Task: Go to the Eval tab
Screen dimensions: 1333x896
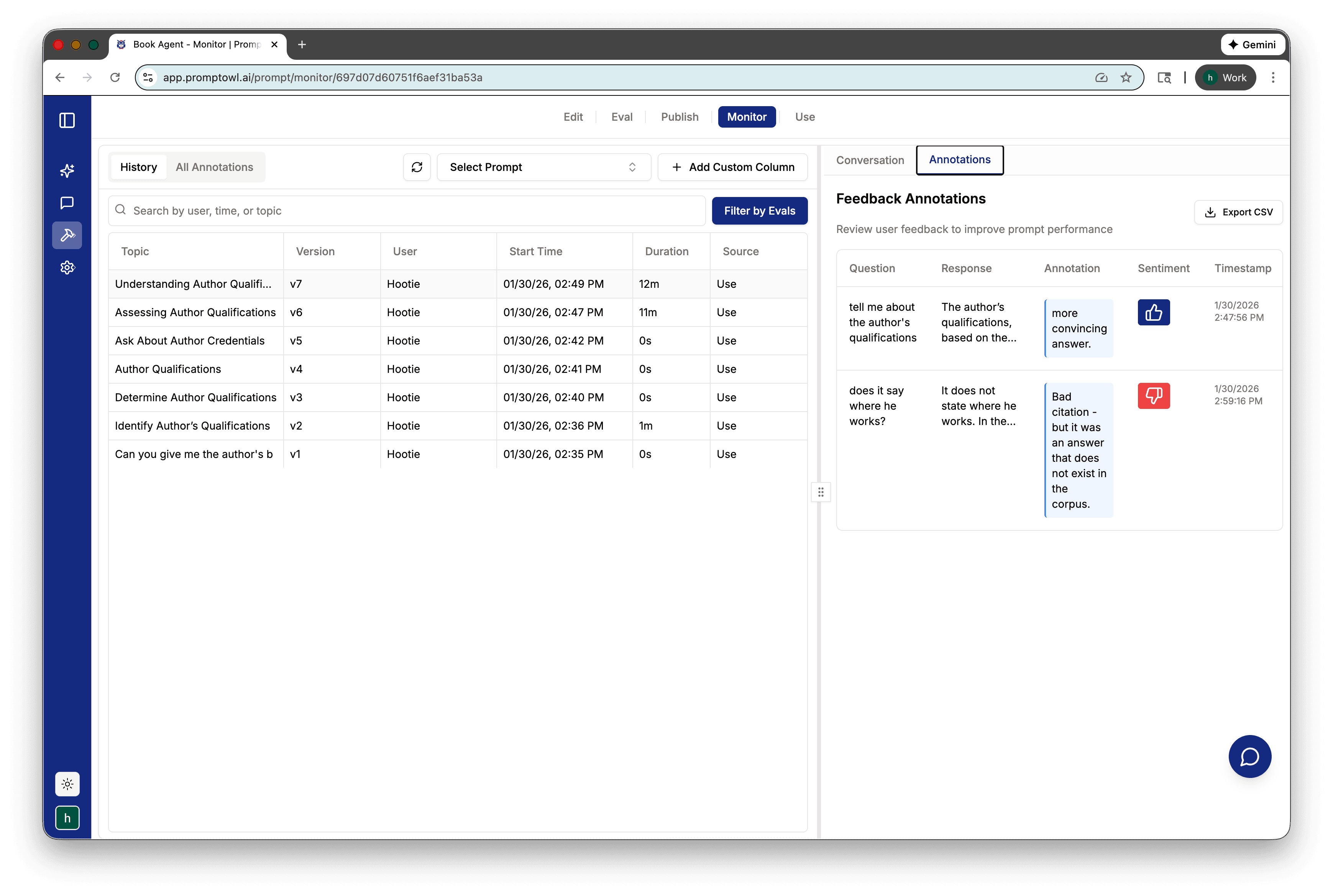Action: 622,117
